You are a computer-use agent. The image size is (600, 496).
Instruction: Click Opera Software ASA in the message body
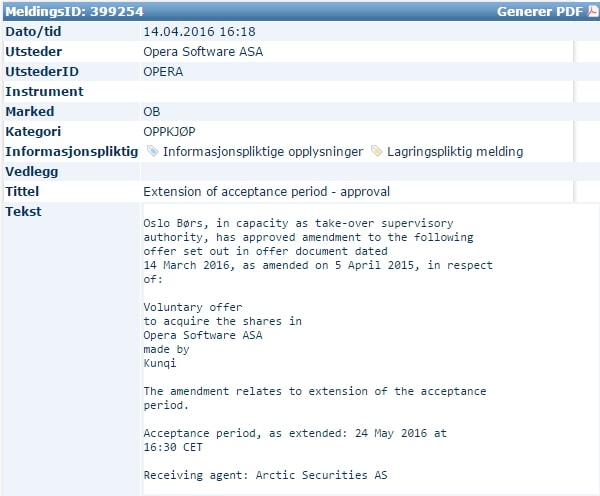(203, 335)
